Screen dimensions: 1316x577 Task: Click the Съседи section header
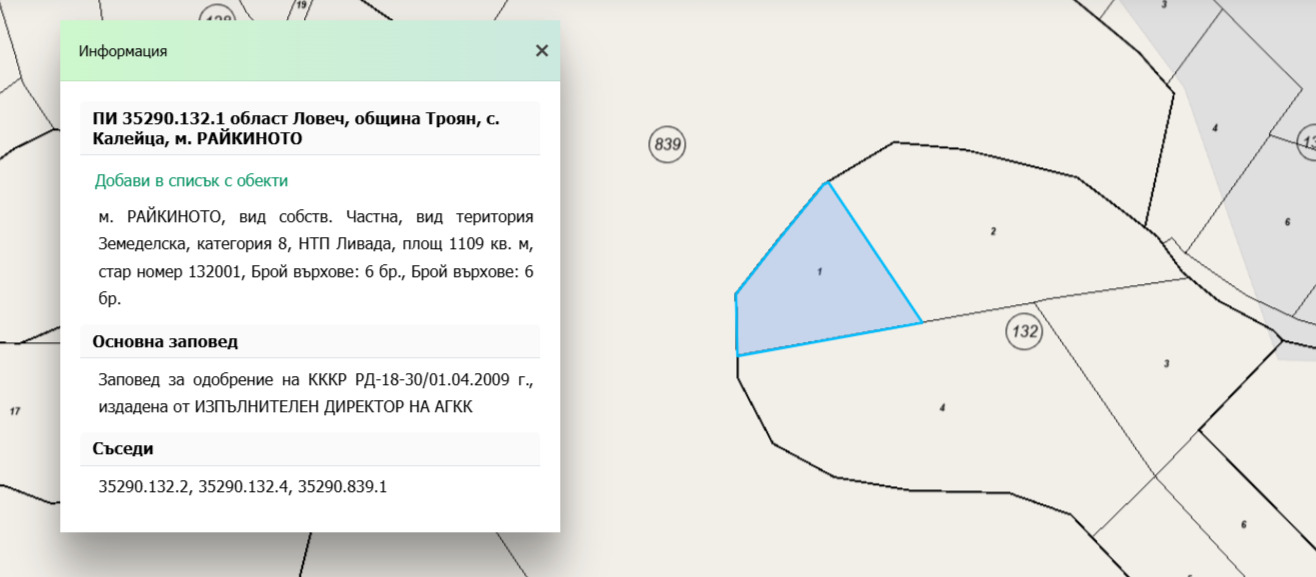click(x=123, y=449)
